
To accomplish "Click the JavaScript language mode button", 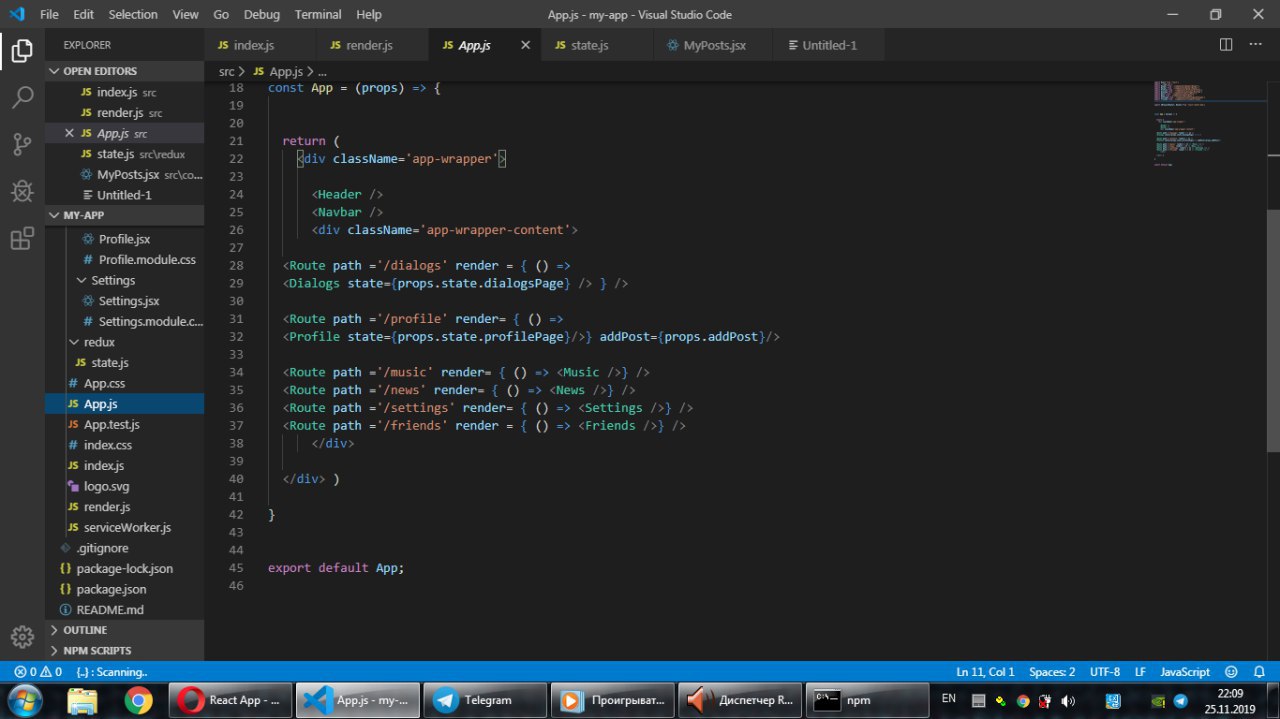I will (x=1185, y=672).
